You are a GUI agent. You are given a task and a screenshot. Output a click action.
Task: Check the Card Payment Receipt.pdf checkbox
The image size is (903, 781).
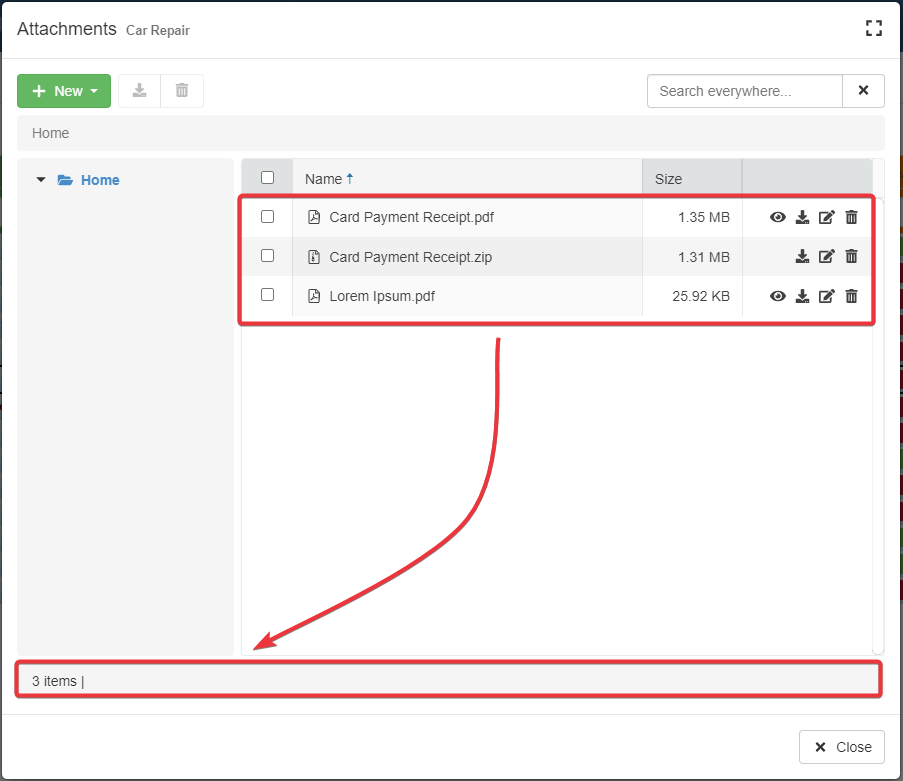click(x=267, y=216)
